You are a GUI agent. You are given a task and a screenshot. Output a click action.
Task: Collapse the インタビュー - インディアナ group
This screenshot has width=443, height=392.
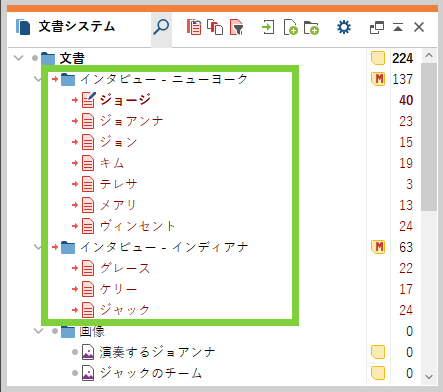pos(38,247)
